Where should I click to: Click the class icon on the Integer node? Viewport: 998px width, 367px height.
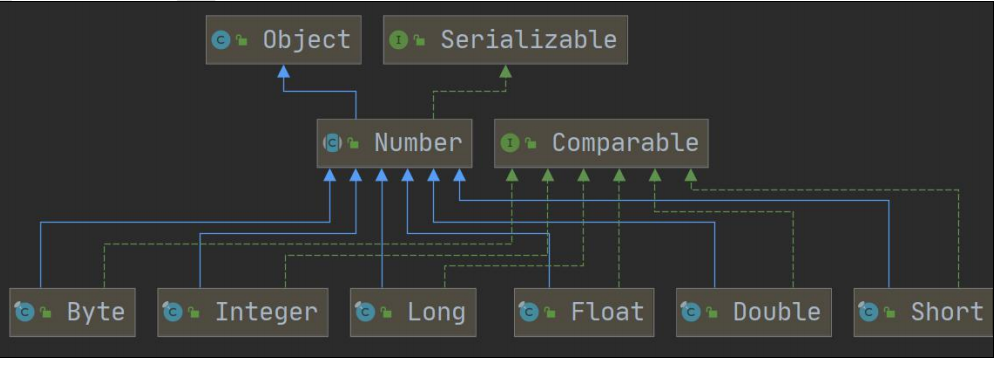pos(172,312)
